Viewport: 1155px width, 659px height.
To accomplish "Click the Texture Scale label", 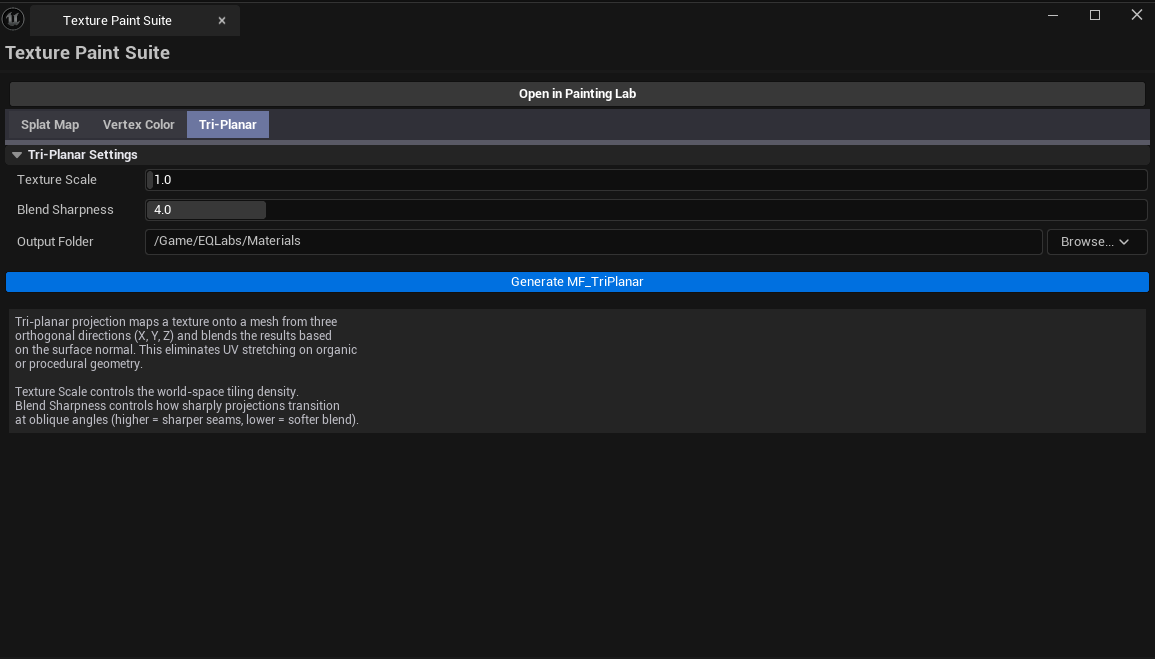I will pyautogui.click(x=57, y=180).
